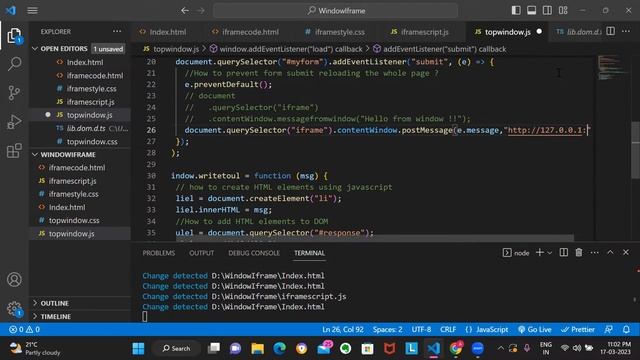Click the submit callback breadcrumb
Viewport: 640px width, 360px height.
click(x=439, y=49)
